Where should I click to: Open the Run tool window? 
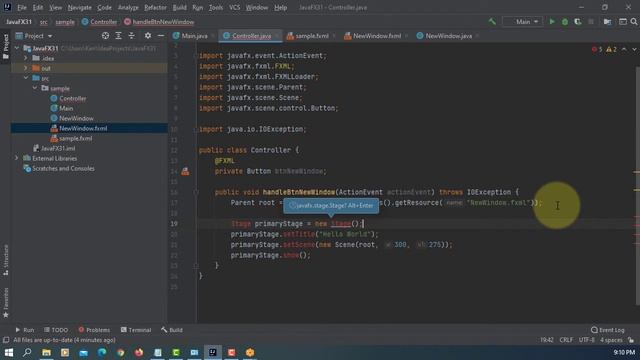coord(24,330)
